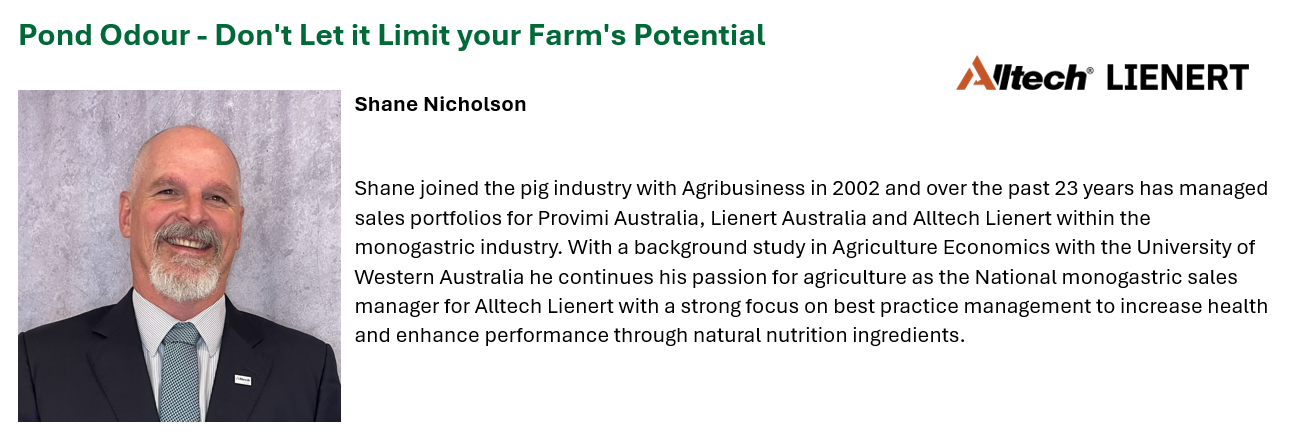This screenshot has height=442, width=1292.
Task: Click the registered trademark symbol beside Alltech
Action: [1089, 70]
